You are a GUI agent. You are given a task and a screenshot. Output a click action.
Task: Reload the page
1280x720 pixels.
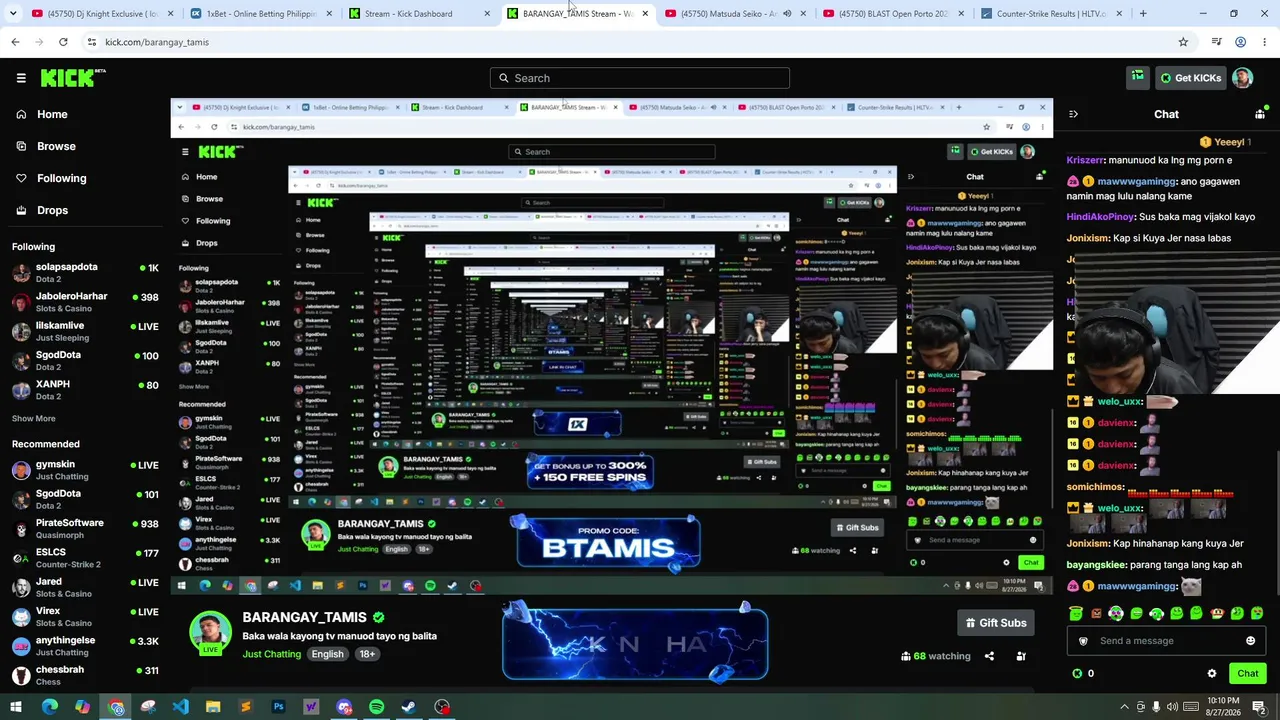coord(63,42)
